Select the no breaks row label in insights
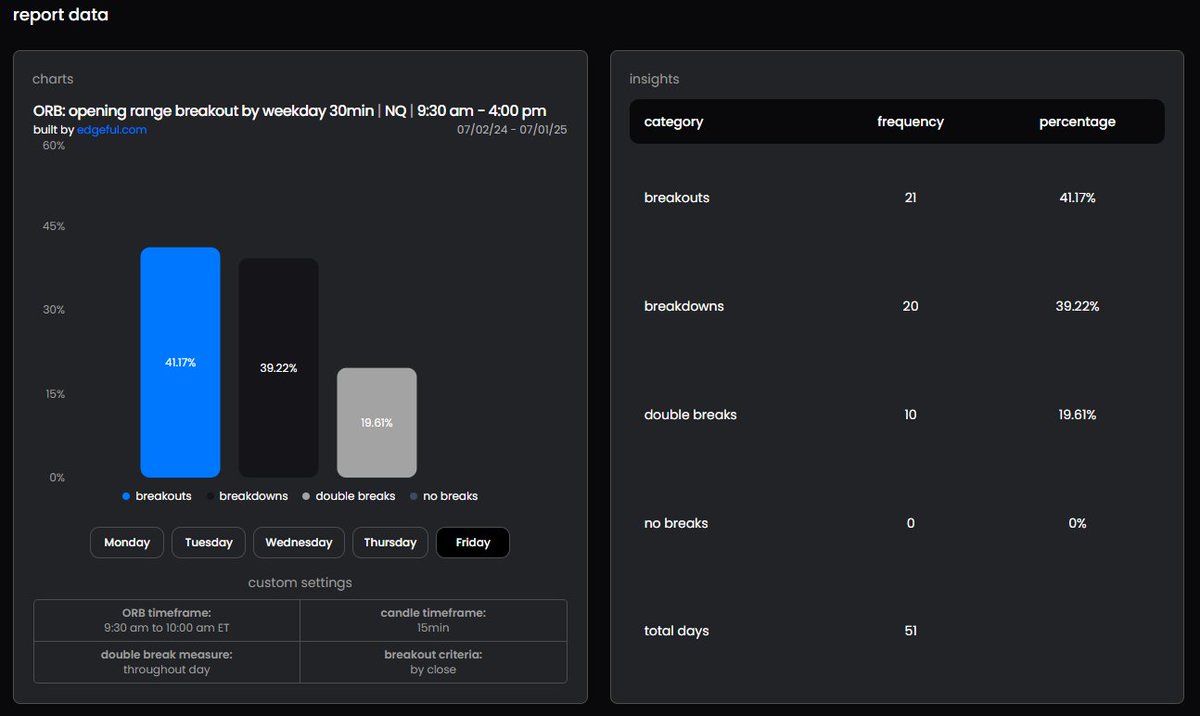The image size is (1200, 716). (x=676, y=523)
